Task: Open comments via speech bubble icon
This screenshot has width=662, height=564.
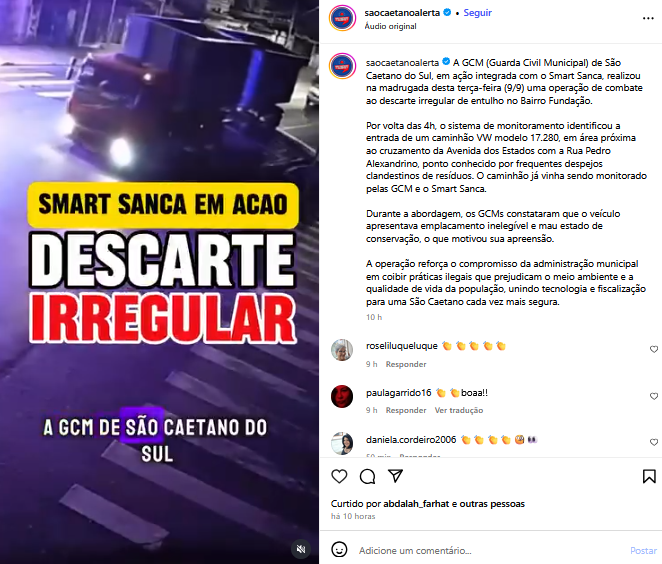Action: 367,476
